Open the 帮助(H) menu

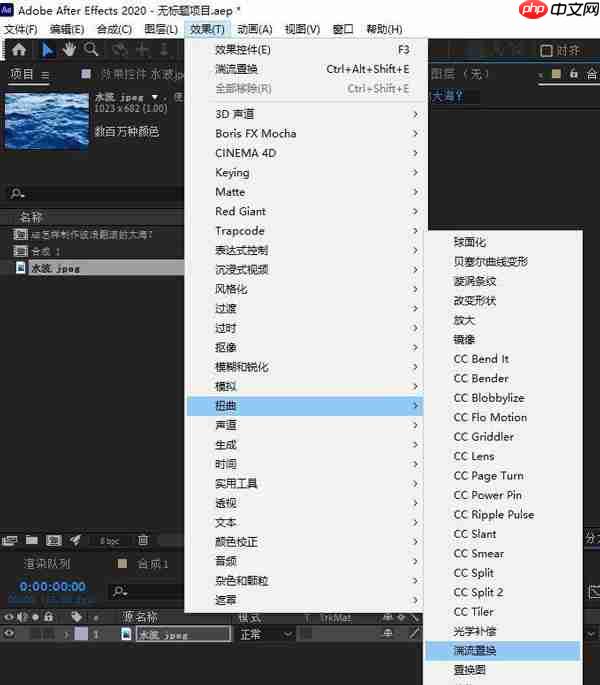384,29
